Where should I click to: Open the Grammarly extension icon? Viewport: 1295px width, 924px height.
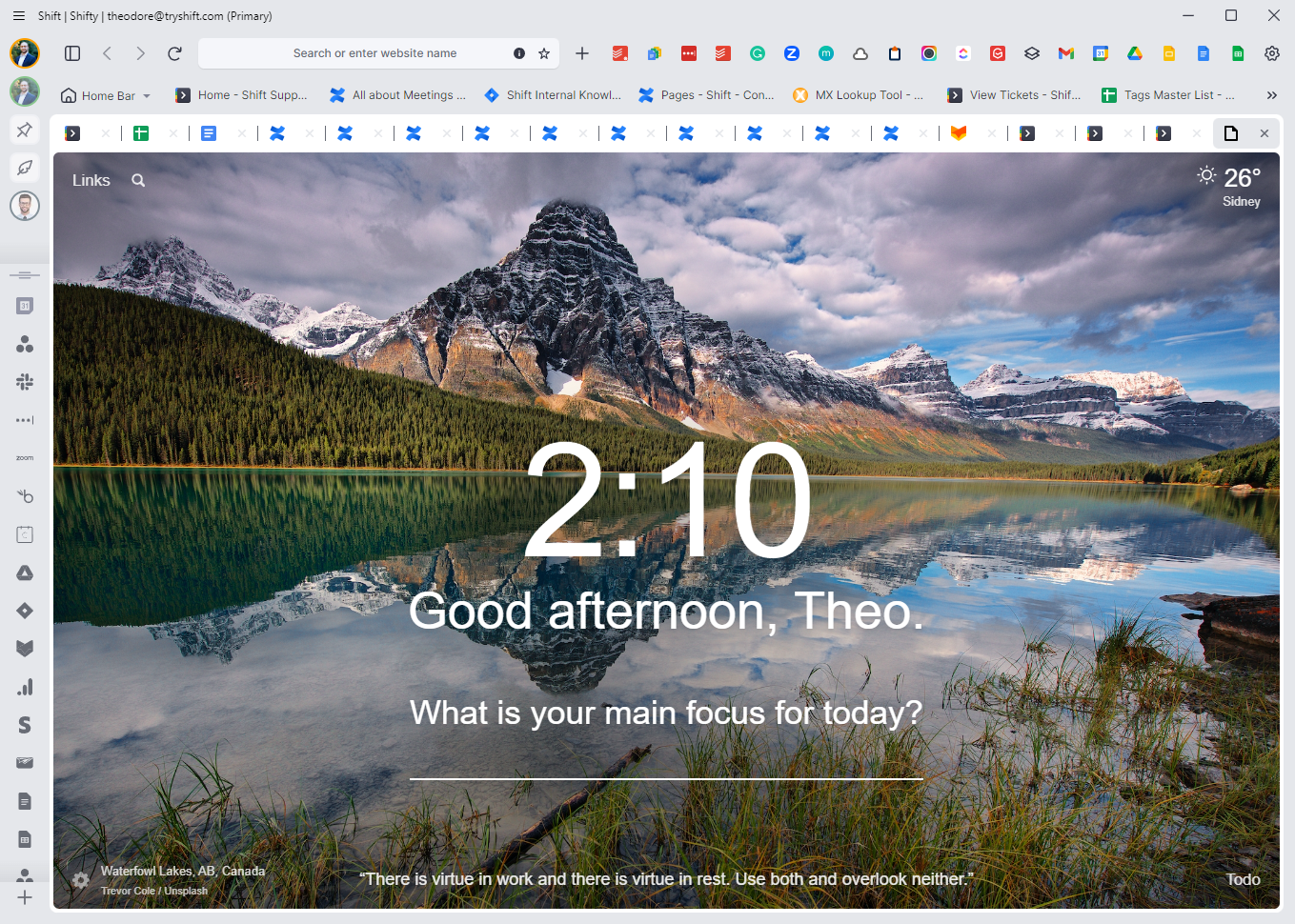click(758, 53)
